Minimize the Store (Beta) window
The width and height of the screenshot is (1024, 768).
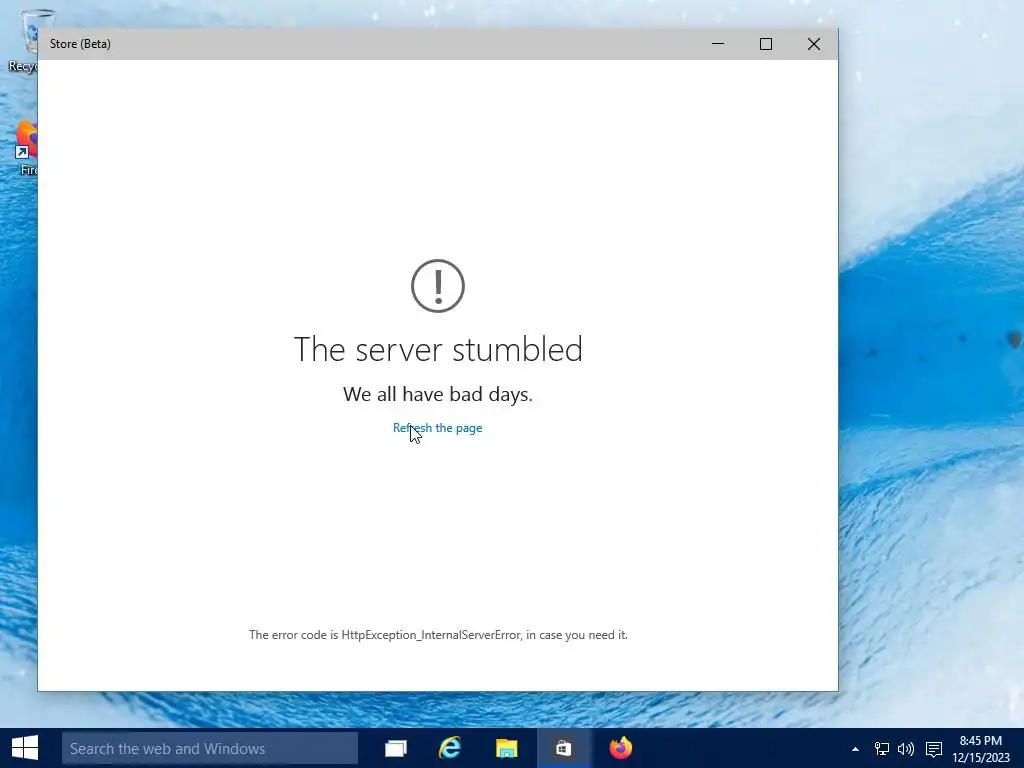[x=718, y=44]
